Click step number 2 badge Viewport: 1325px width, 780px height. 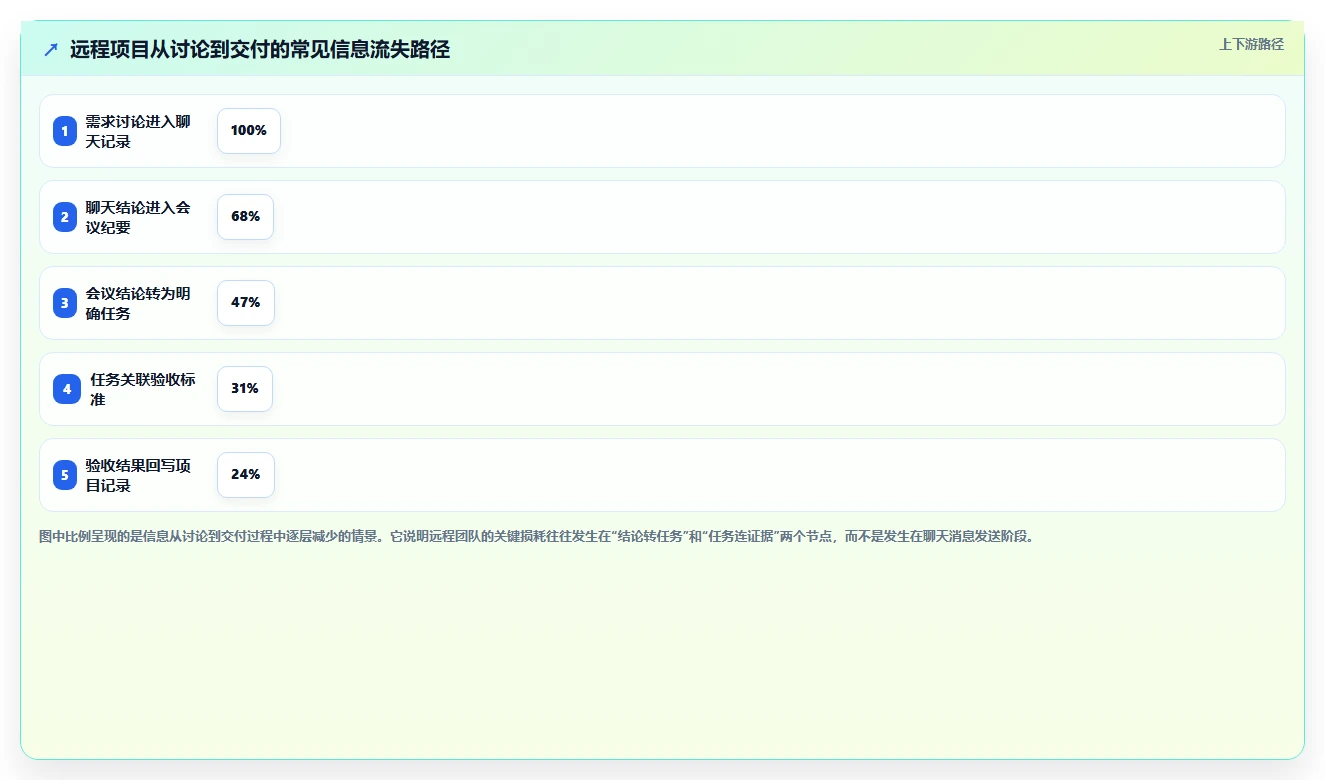tap(65, 217)
